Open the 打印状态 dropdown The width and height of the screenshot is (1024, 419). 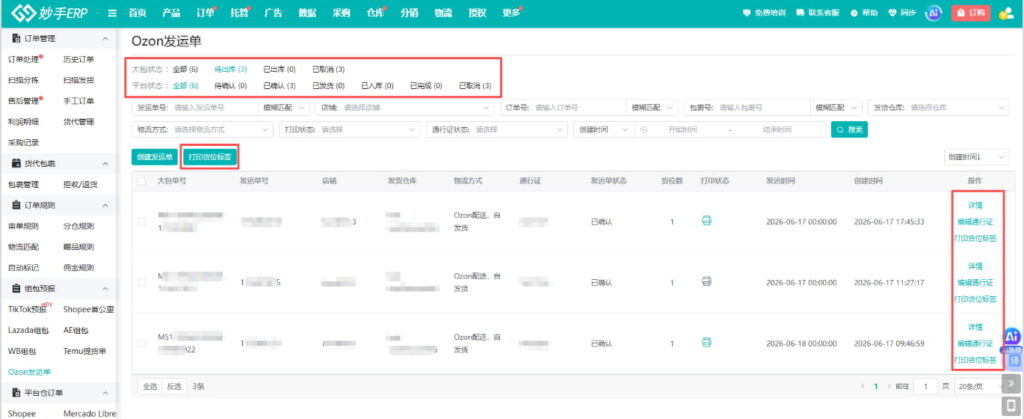coord(349,130)
